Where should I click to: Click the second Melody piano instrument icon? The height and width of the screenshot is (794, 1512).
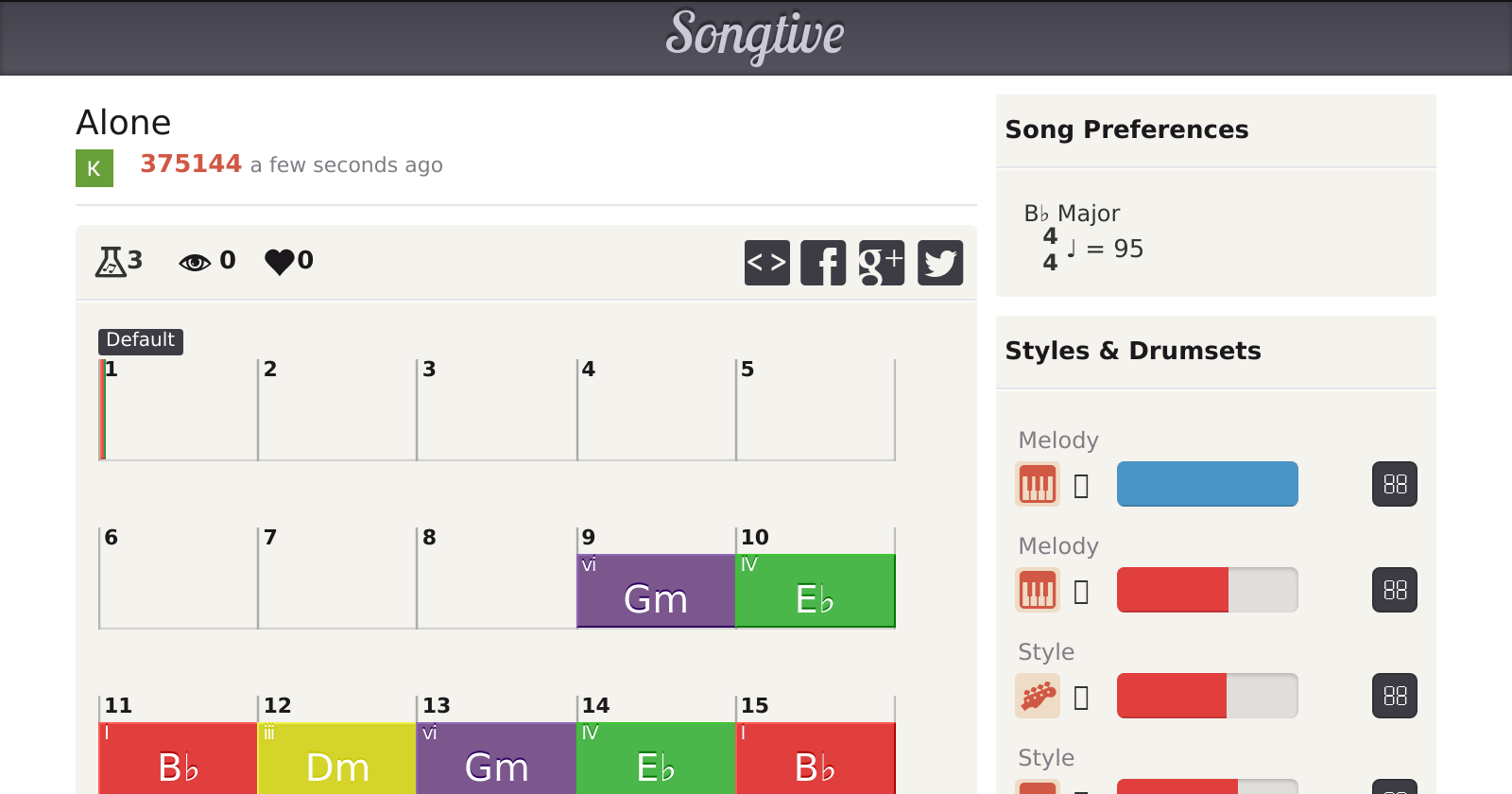1037,591
